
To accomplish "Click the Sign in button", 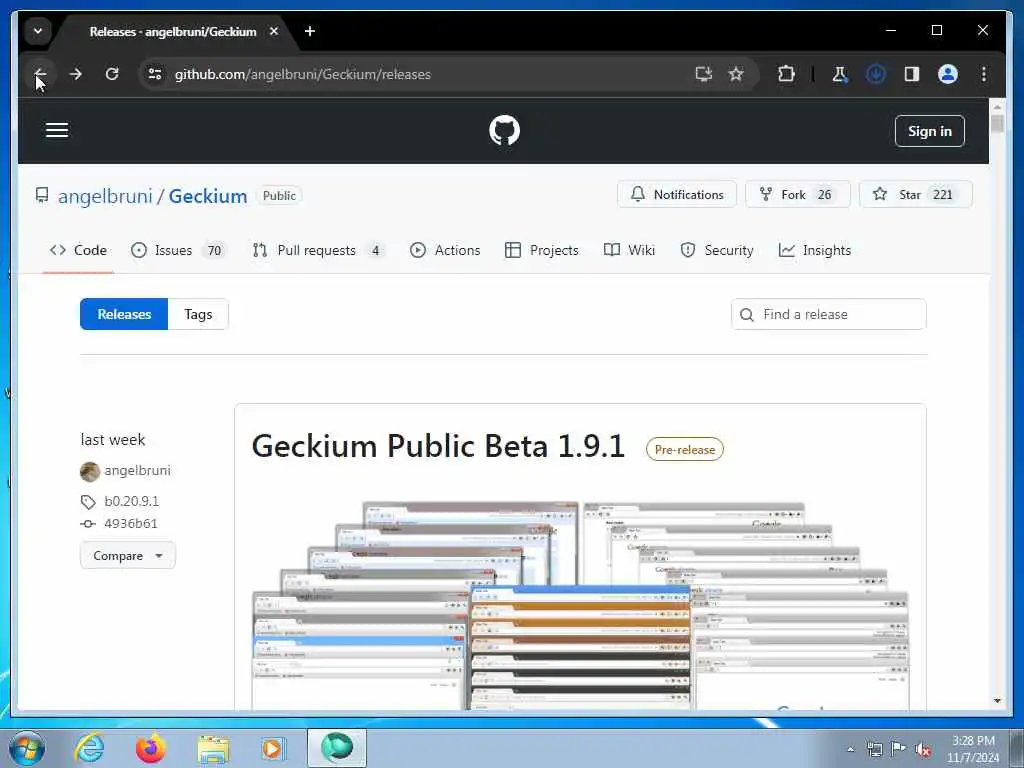I will click(929, 131).
